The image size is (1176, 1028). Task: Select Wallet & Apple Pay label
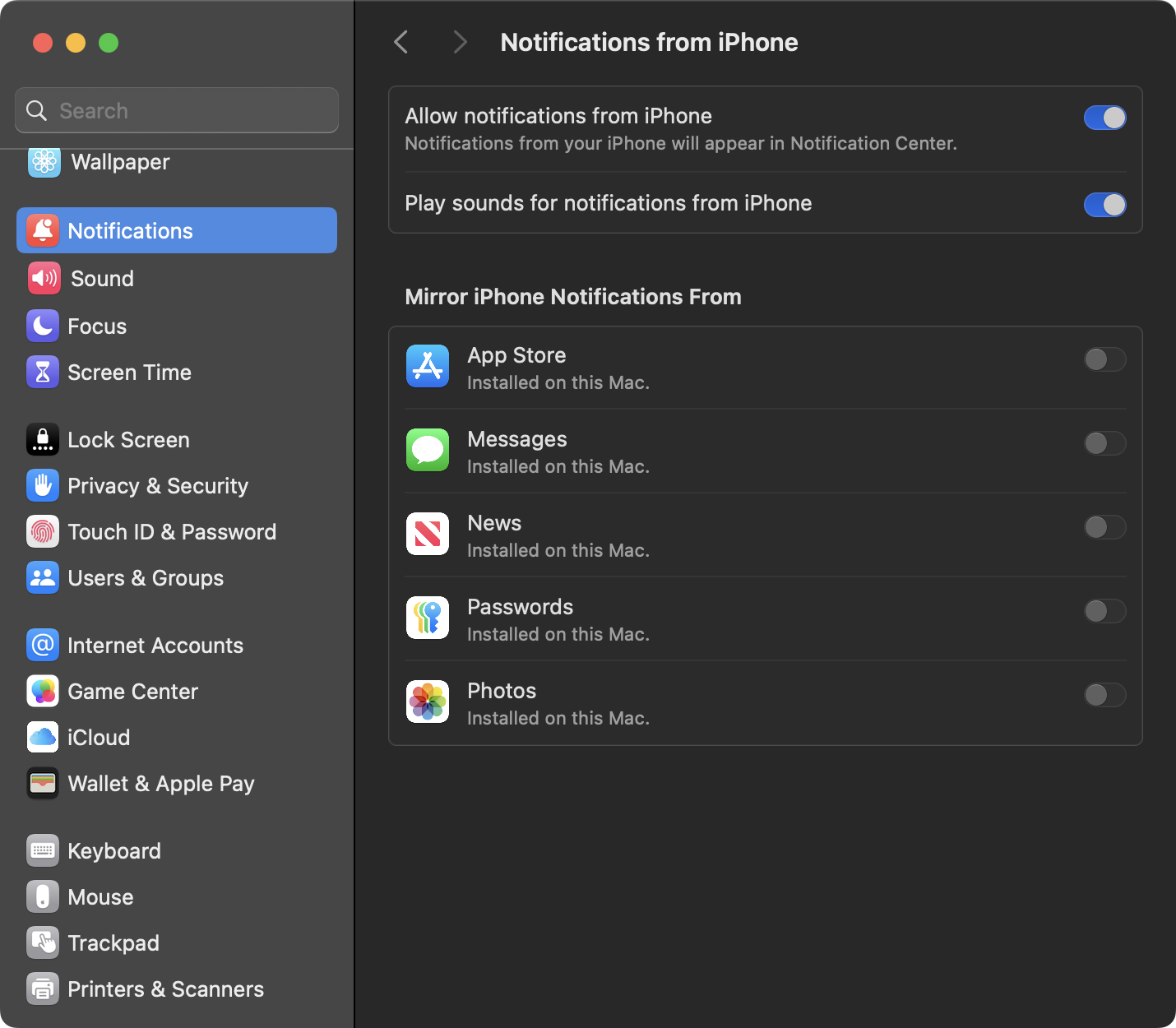click(x=161, y=784)
